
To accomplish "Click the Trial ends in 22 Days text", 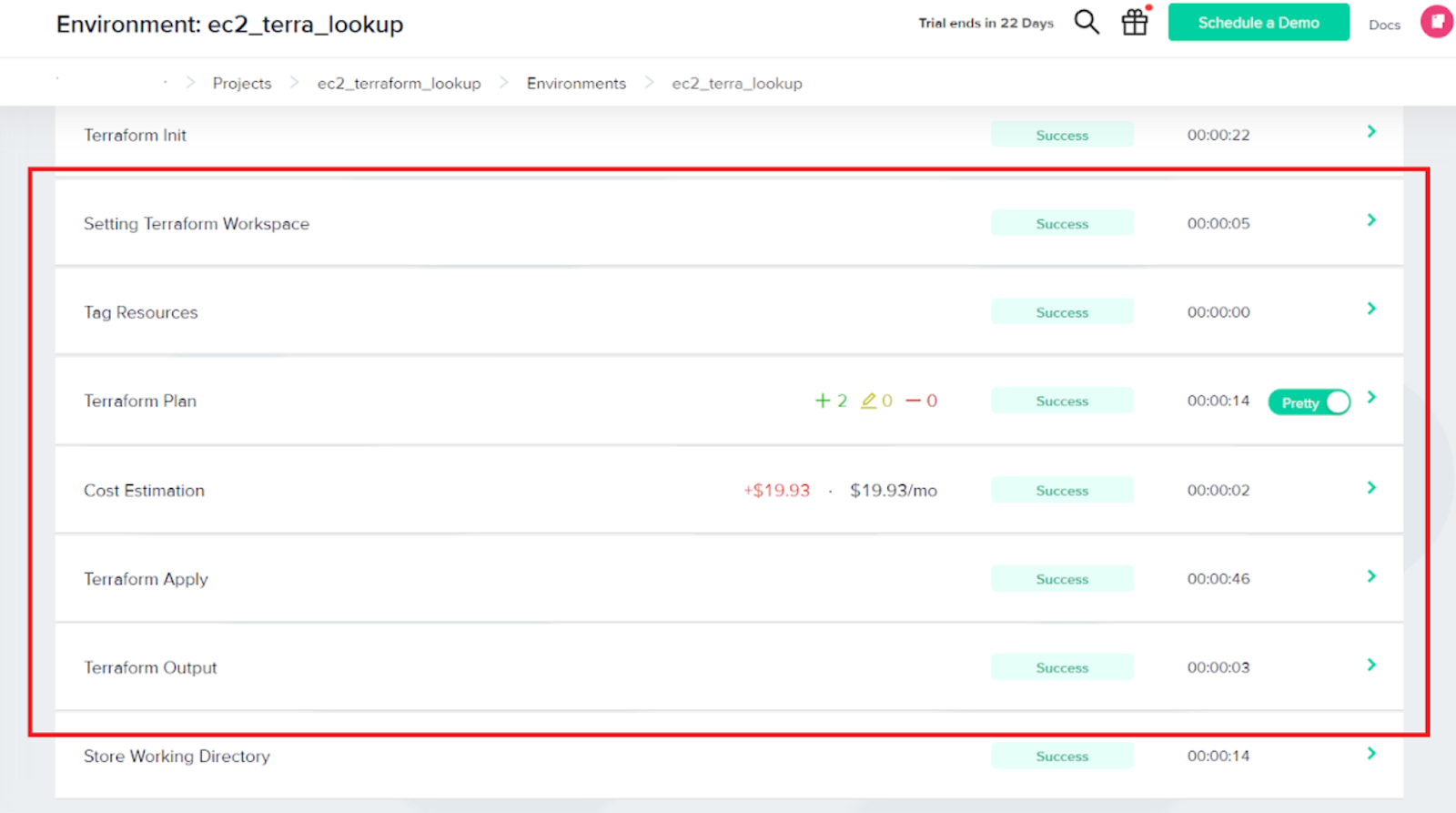I will tap(986, 23).
